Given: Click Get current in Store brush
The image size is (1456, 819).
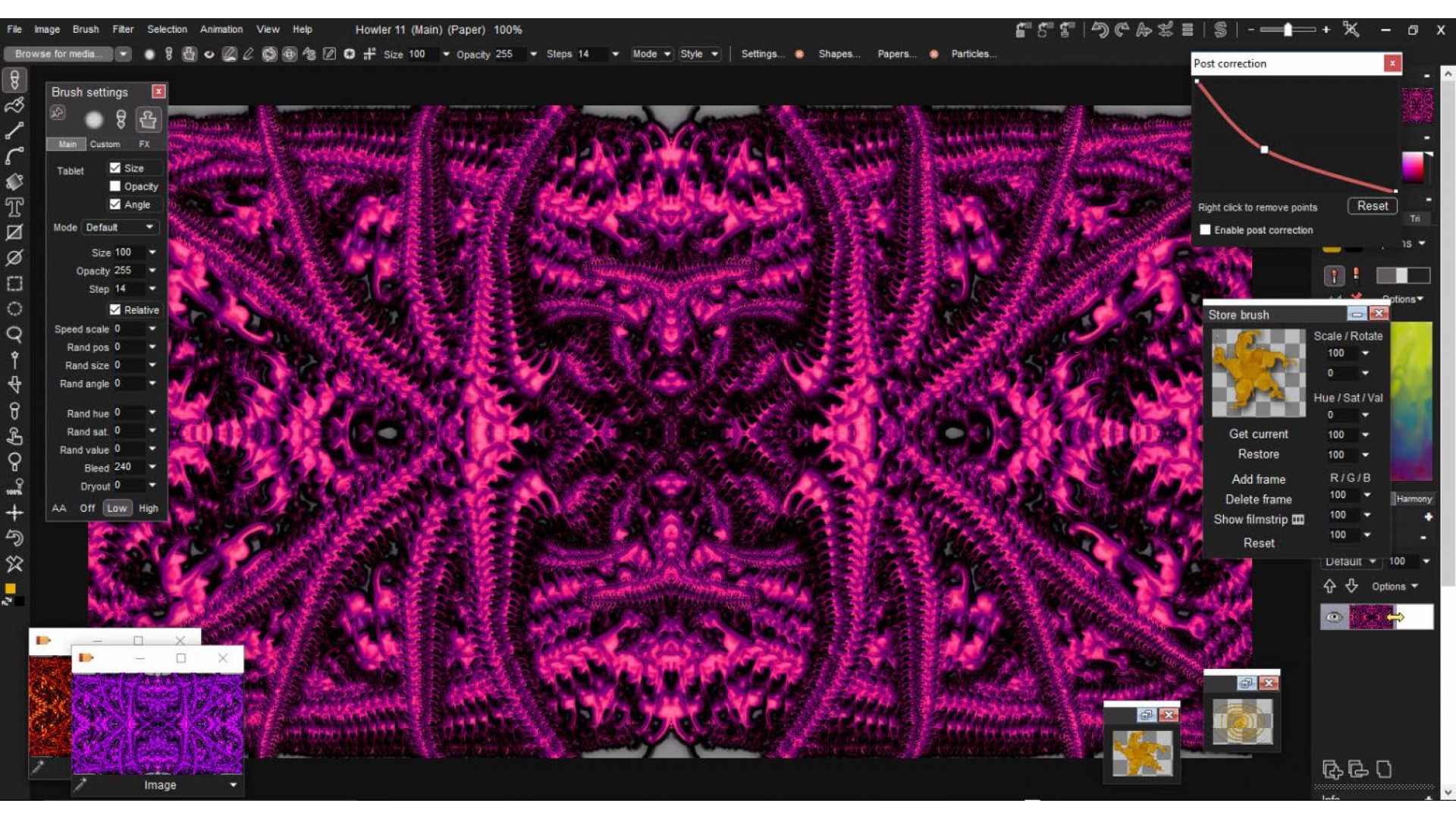Looking at the screenshot, I should point(1258,434).
